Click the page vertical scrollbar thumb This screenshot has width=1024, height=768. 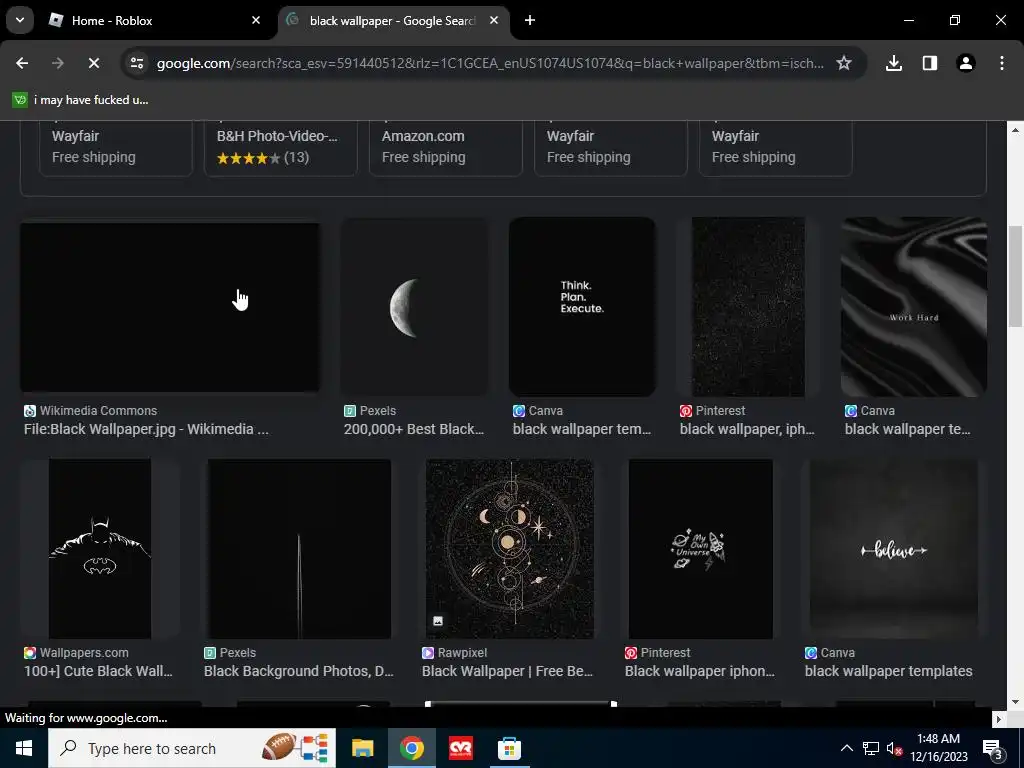point(1016,276)
